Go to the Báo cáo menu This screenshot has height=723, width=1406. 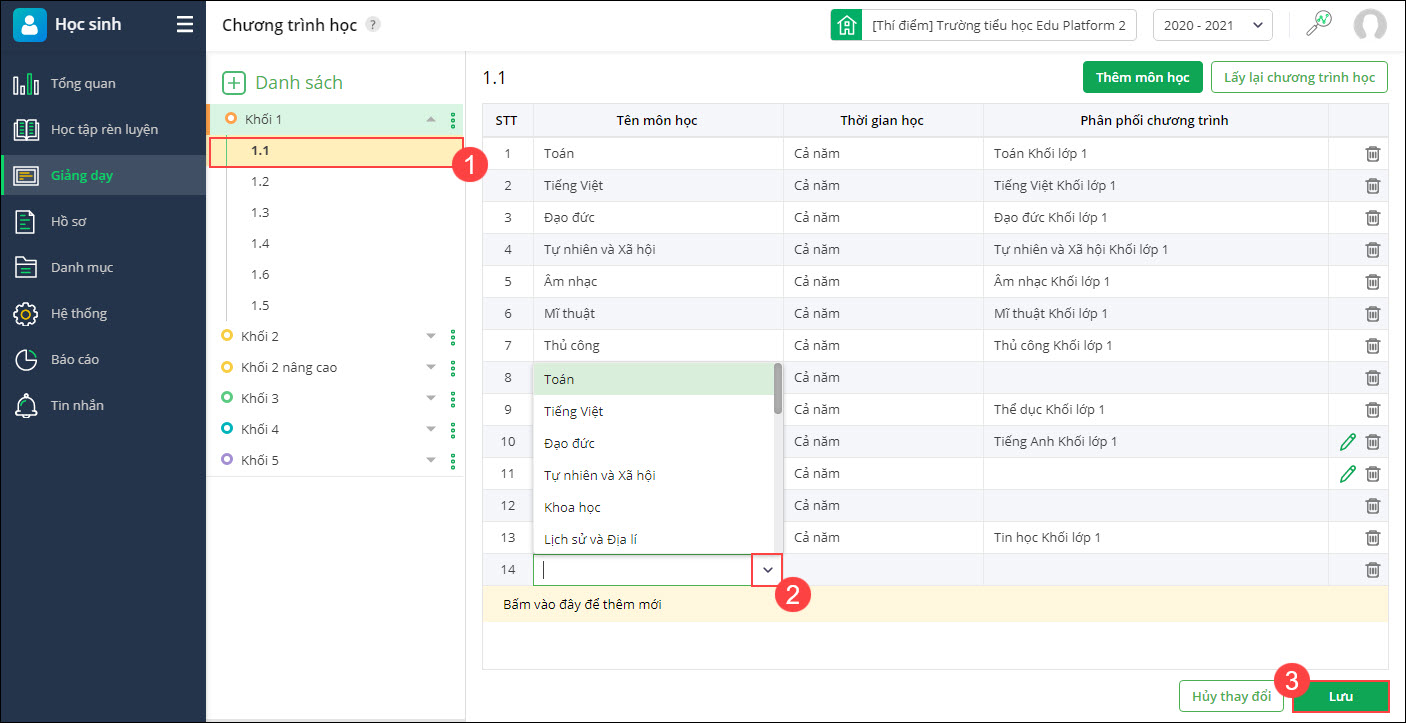tap(75, 360)
